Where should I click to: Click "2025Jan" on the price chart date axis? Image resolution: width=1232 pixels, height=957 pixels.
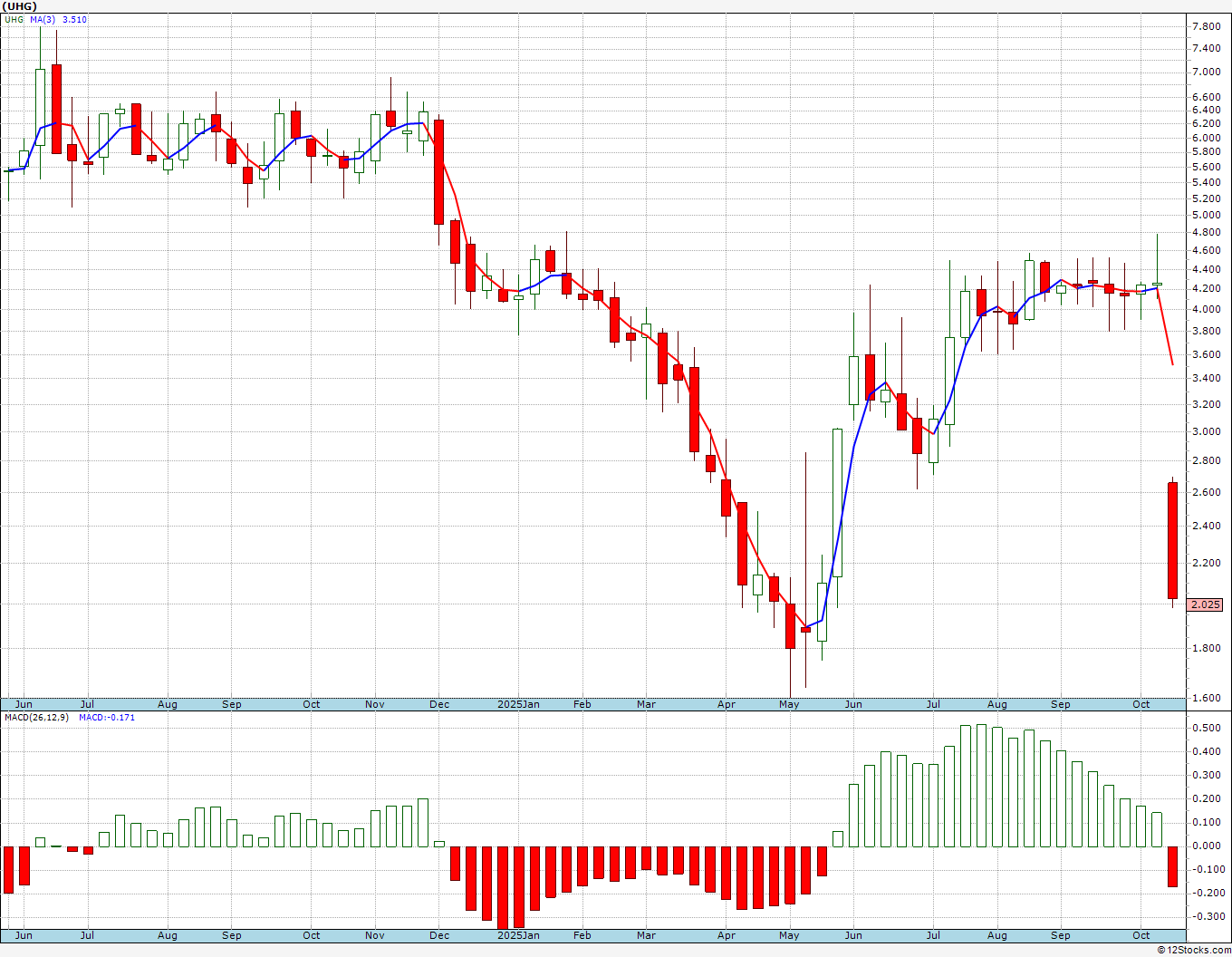[518, 704]
